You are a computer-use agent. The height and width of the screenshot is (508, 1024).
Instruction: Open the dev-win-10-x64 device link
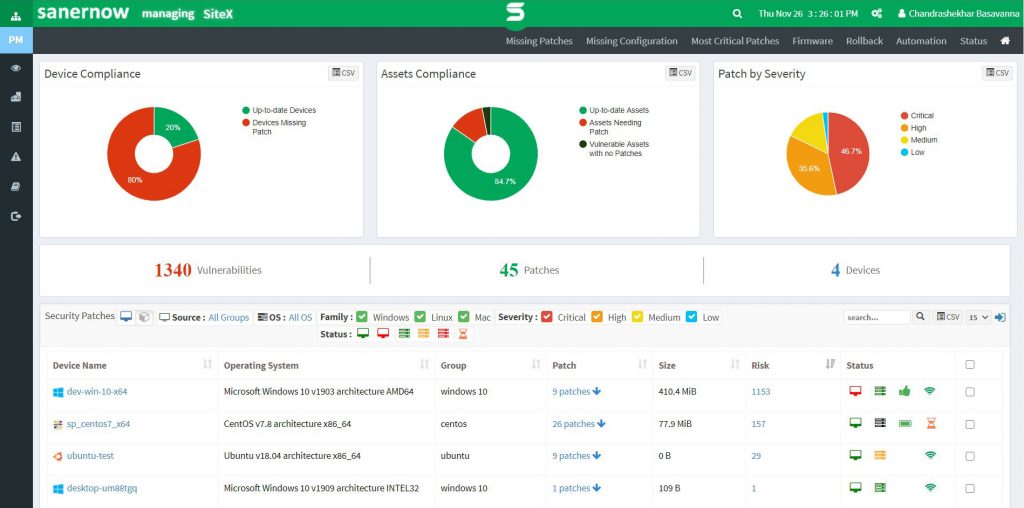pyautogui.click(x=97, y=392)
